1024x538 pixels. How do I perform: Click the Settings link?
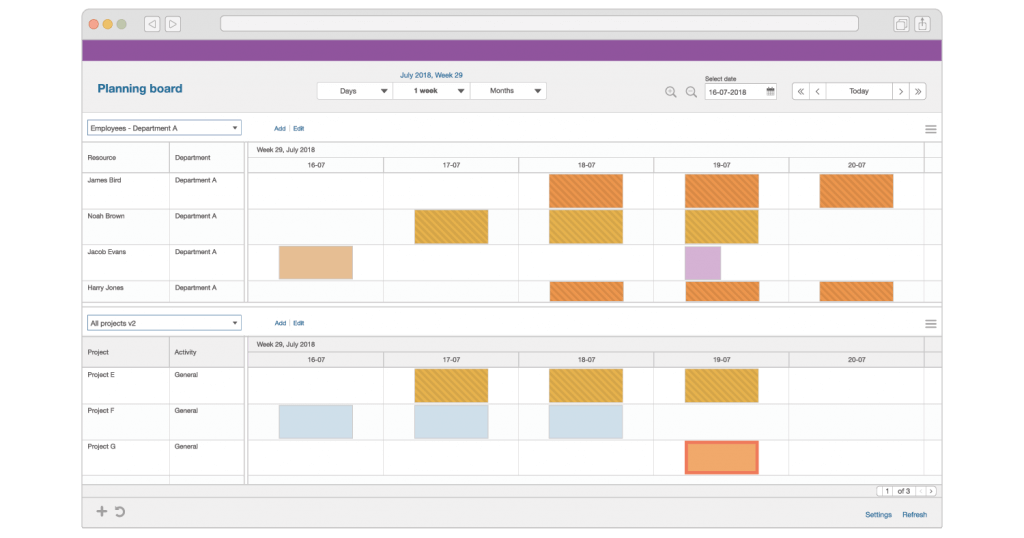878,515
